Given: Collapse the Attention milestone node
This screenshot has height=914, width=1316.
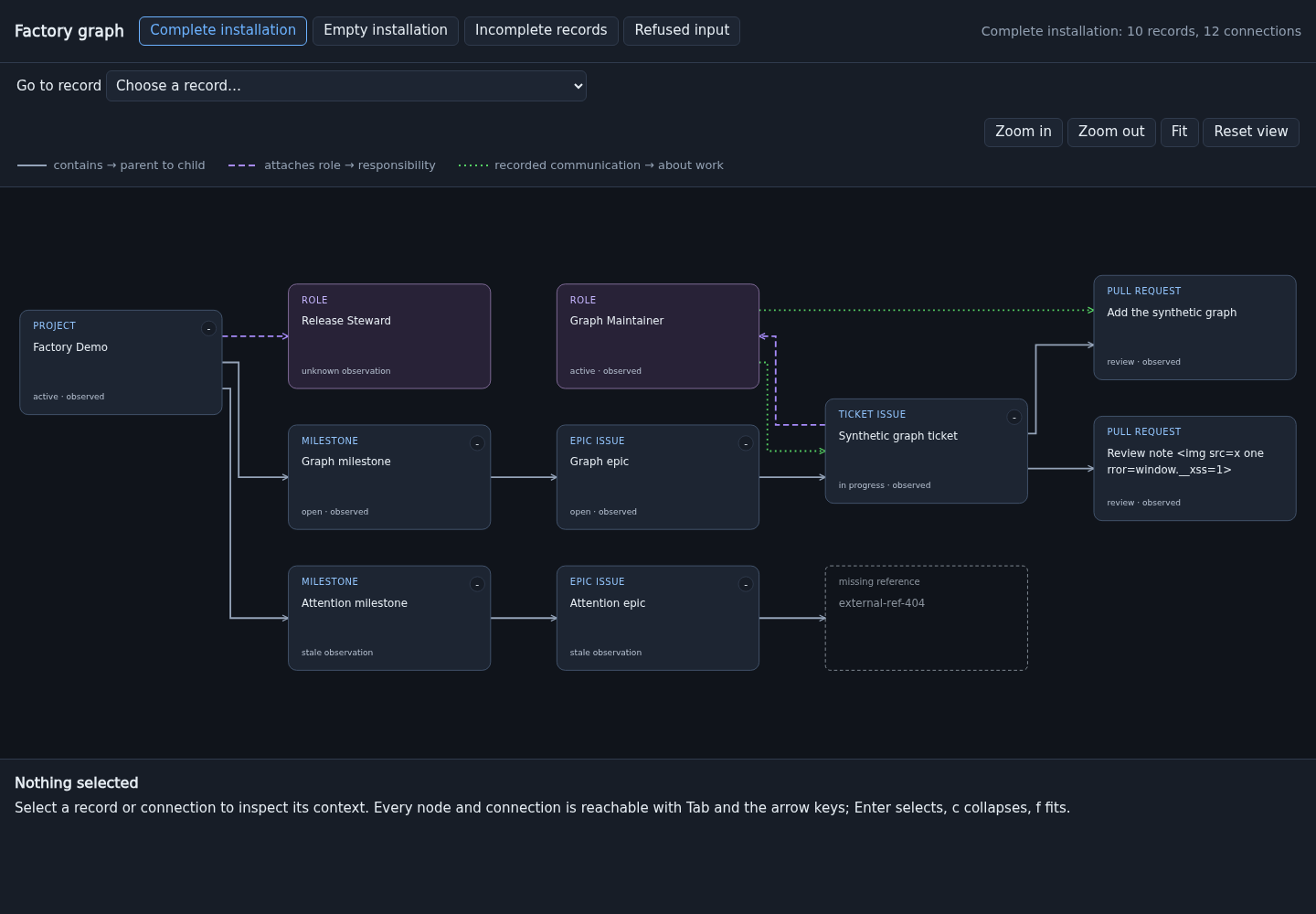Looking at the screenshot, I should coord(477,584).
